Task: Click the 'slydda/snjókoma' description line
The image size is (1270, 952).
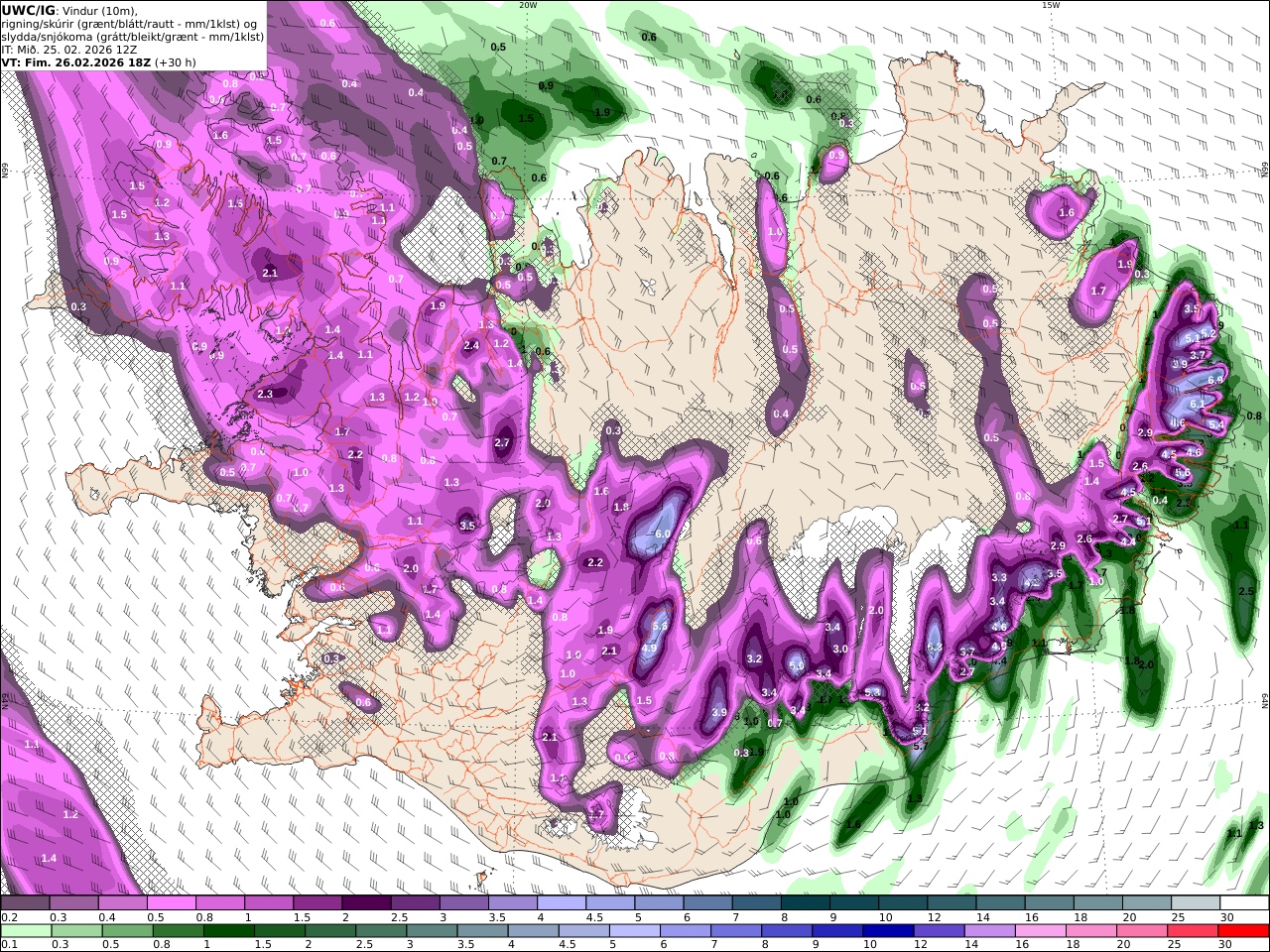Action: pyautogui.click(x=133, y=37)
